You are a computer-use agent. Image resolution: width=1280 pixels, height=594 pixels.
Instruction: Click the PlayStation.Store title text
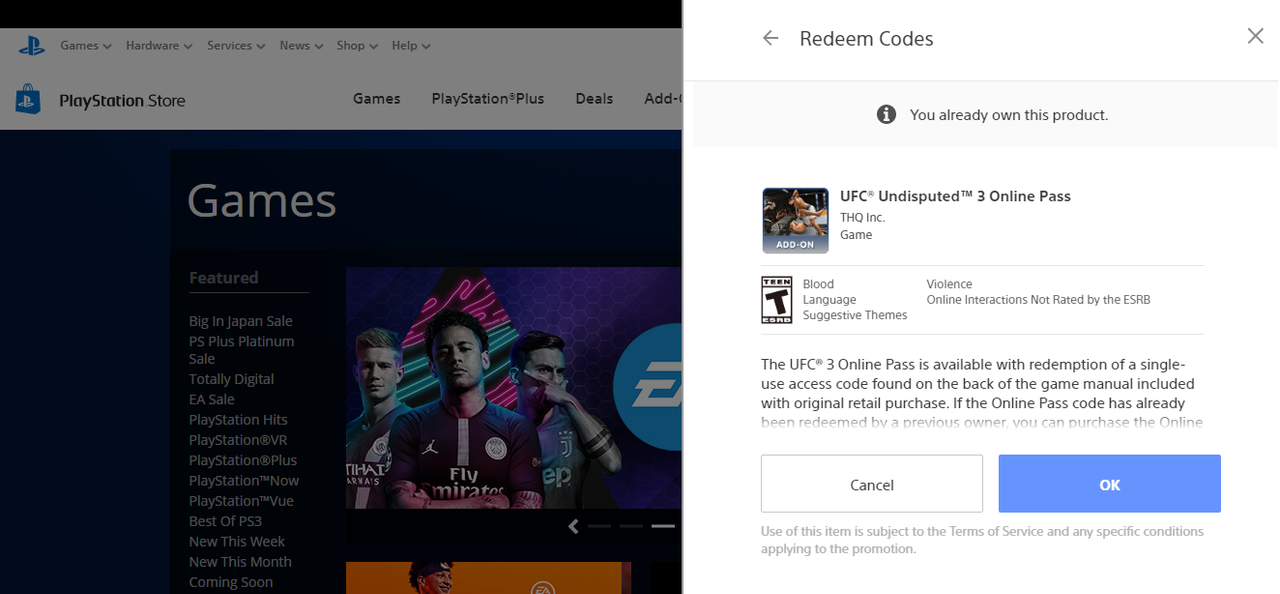[122, 100]
